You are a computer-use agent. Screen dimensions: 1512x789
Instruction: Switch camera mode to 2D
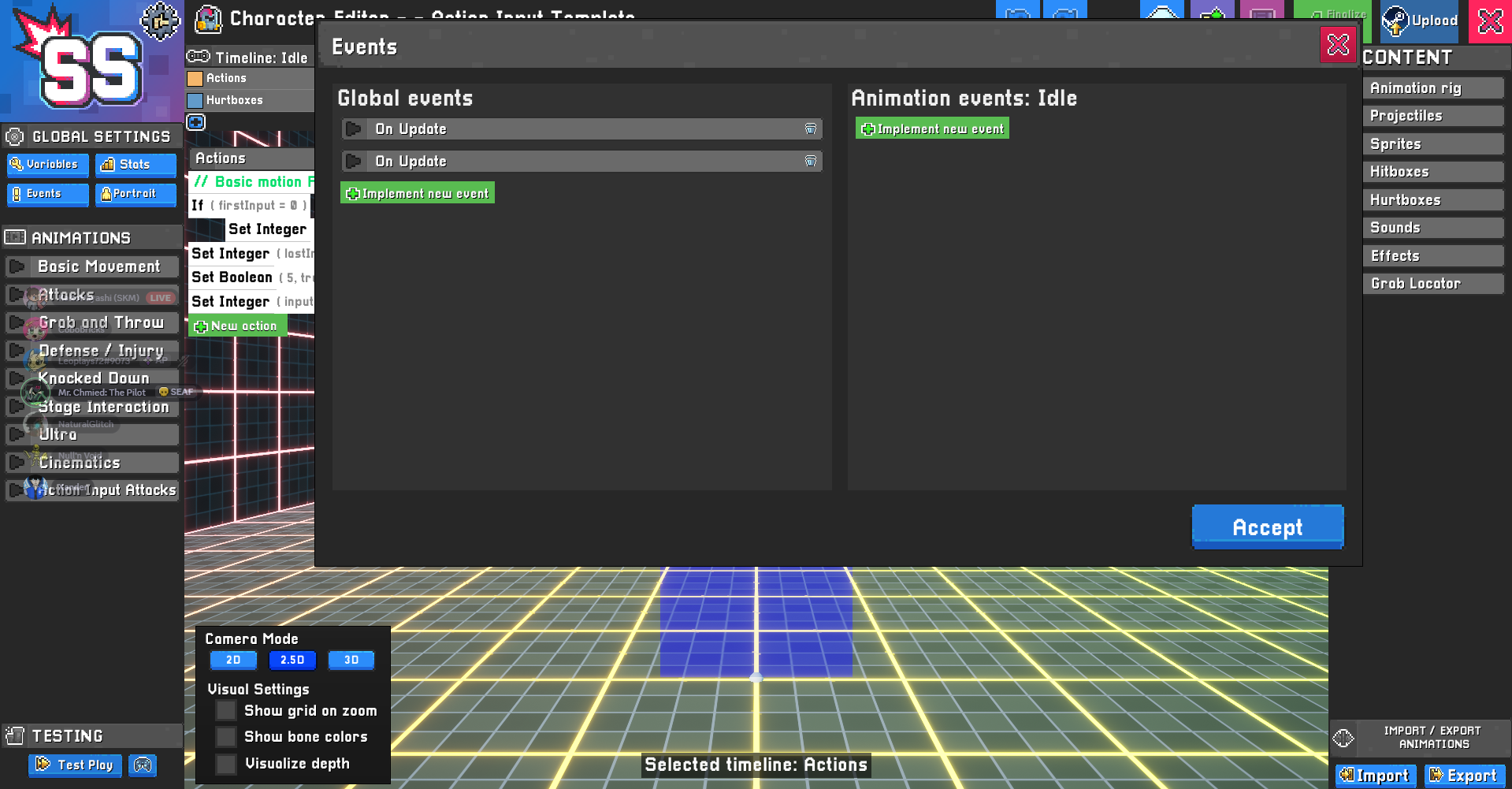click(x=233, y=661)
